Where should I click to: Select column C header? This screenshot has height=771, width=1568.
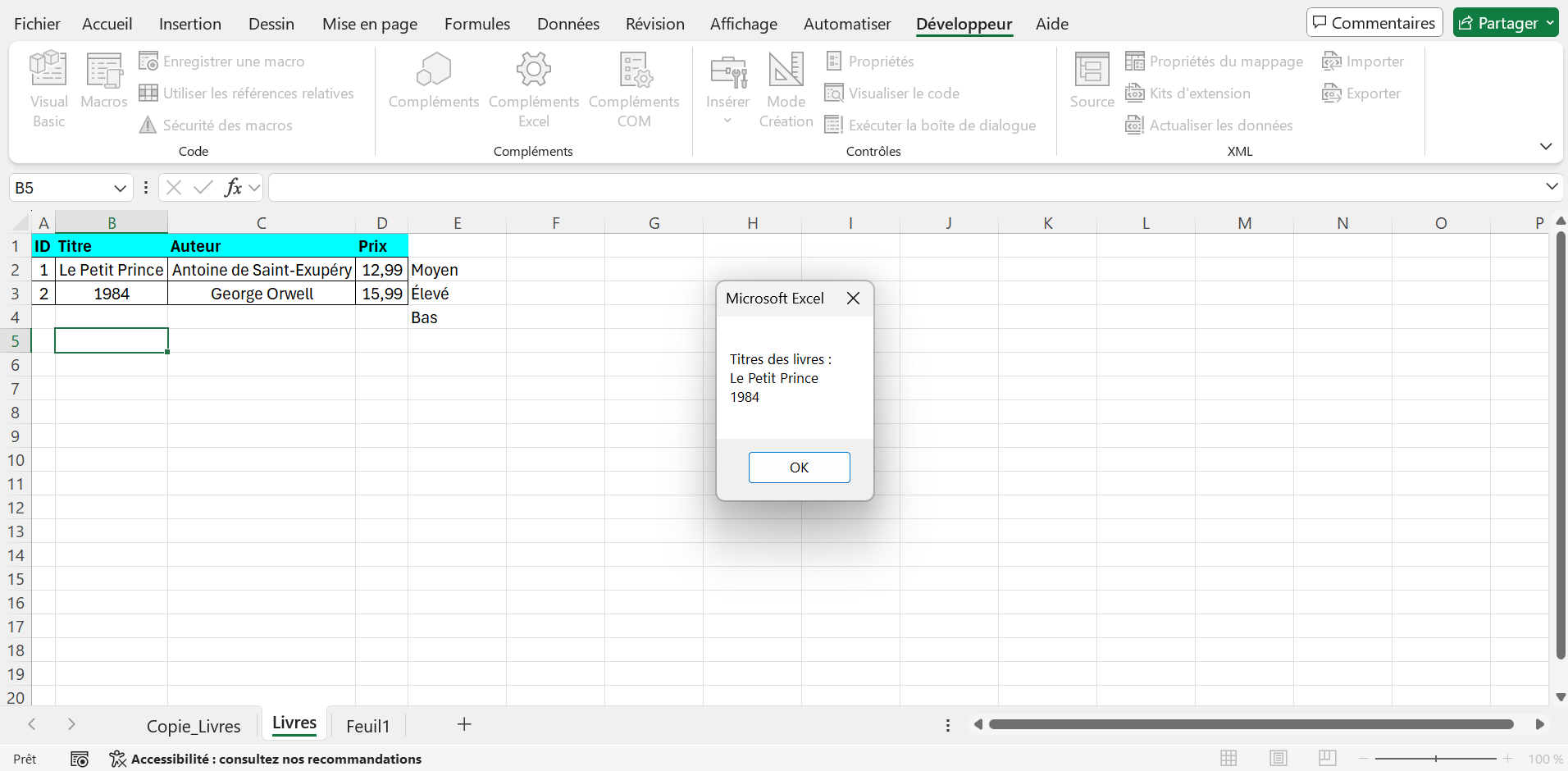(x=262, y=223)
